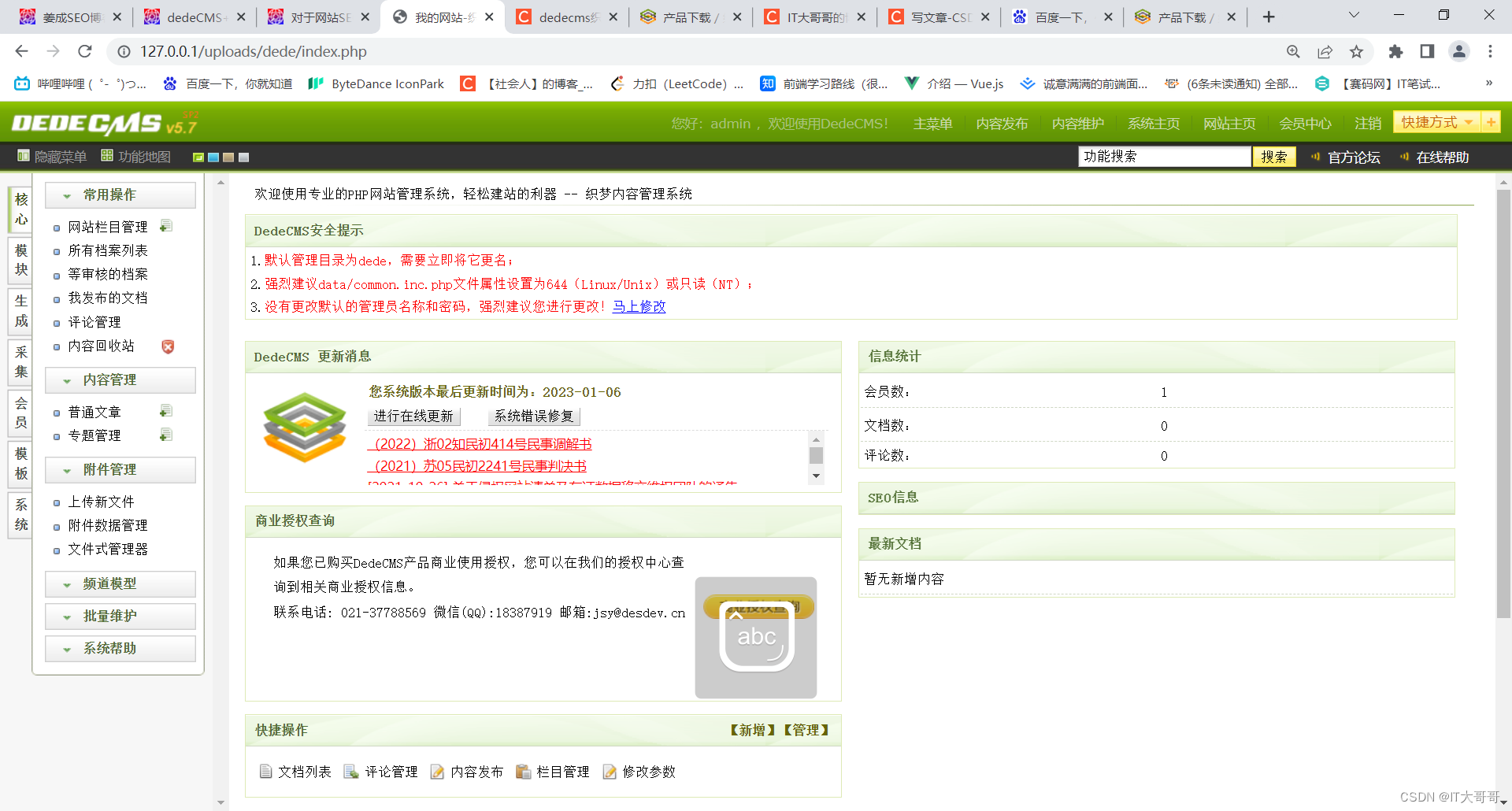Click the abc overlay image in 商业授权查询
The height and width of the screenshot is (811, 1512).
point(756,638)
